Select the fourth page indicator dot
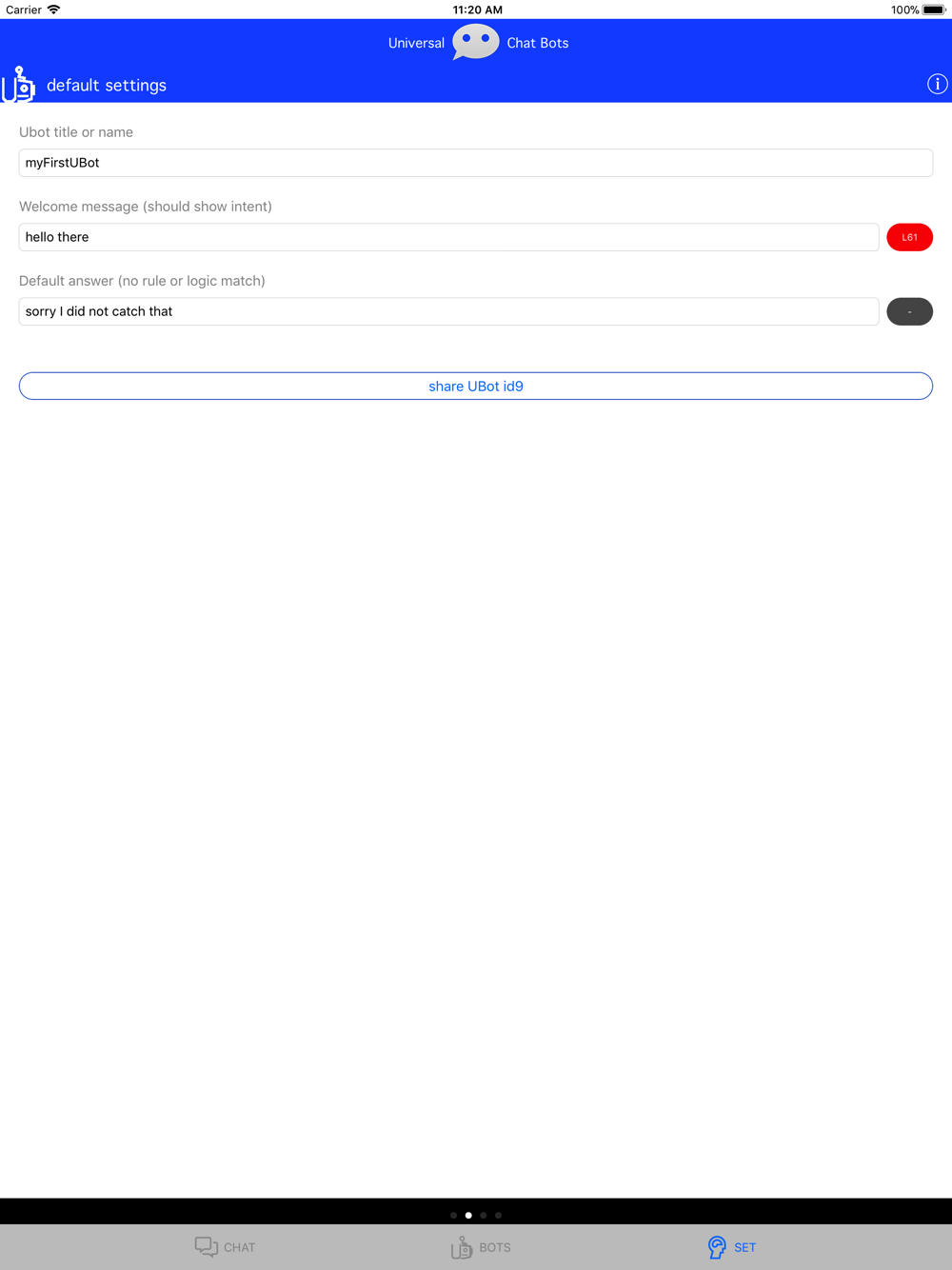 click(x=498, y=1215)
